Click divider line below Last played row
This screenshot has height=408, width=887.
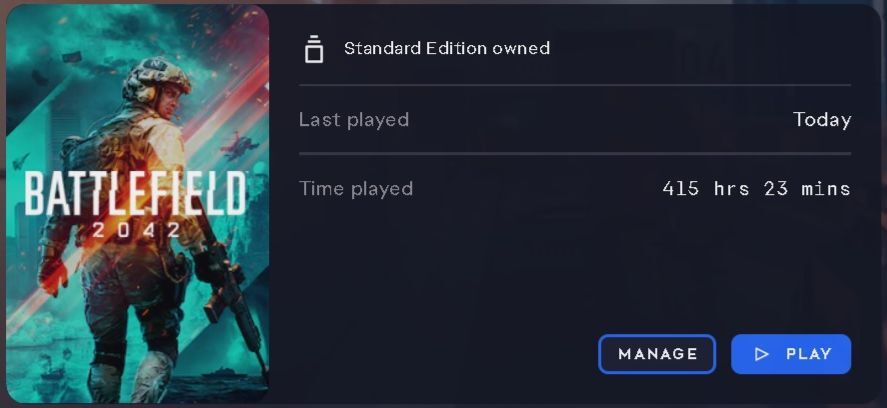pos(575,153)
